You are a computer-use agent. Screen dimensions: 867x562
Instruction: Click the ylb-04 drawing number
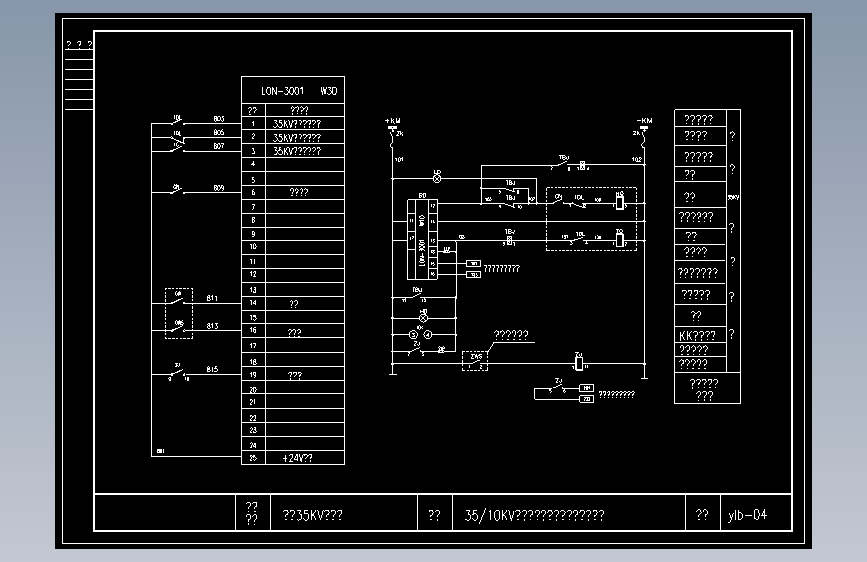(748, 515)
